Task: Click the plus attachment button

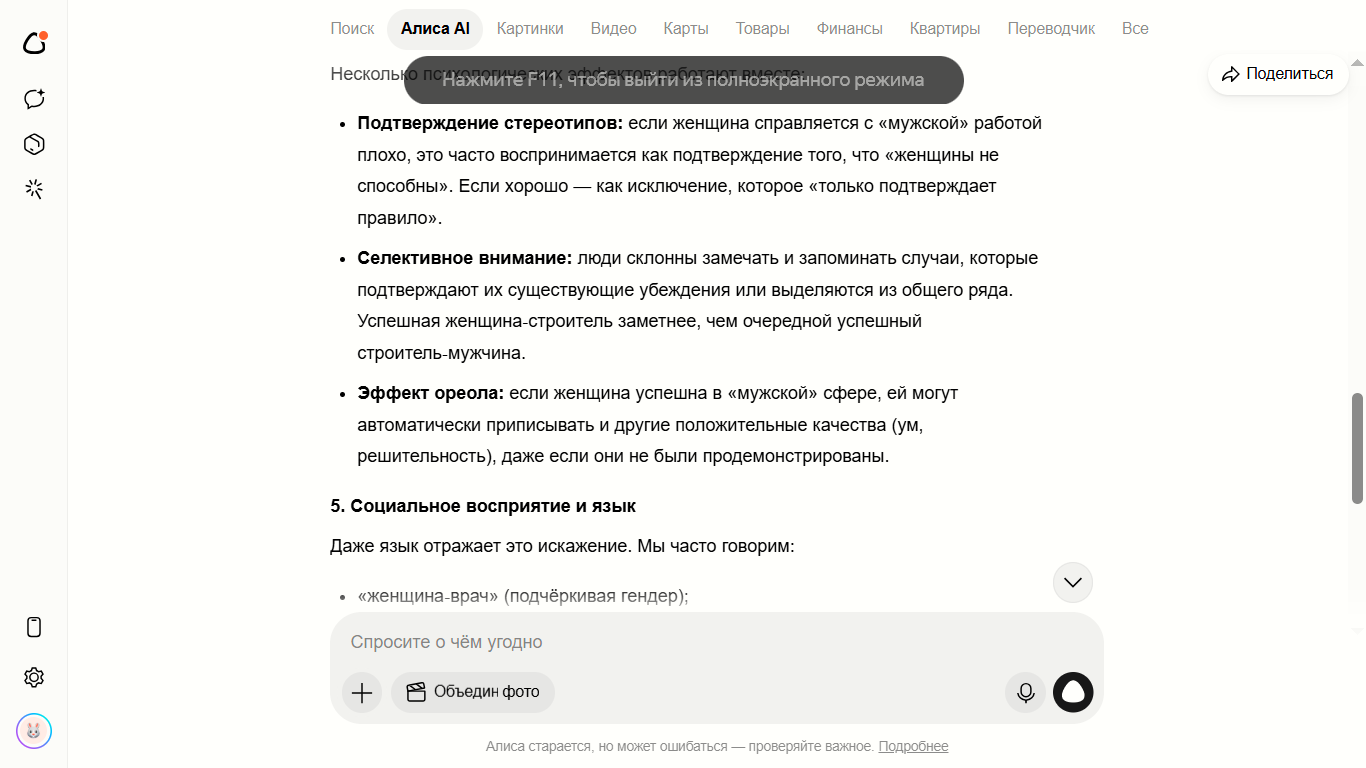Action: click(362, 692)
